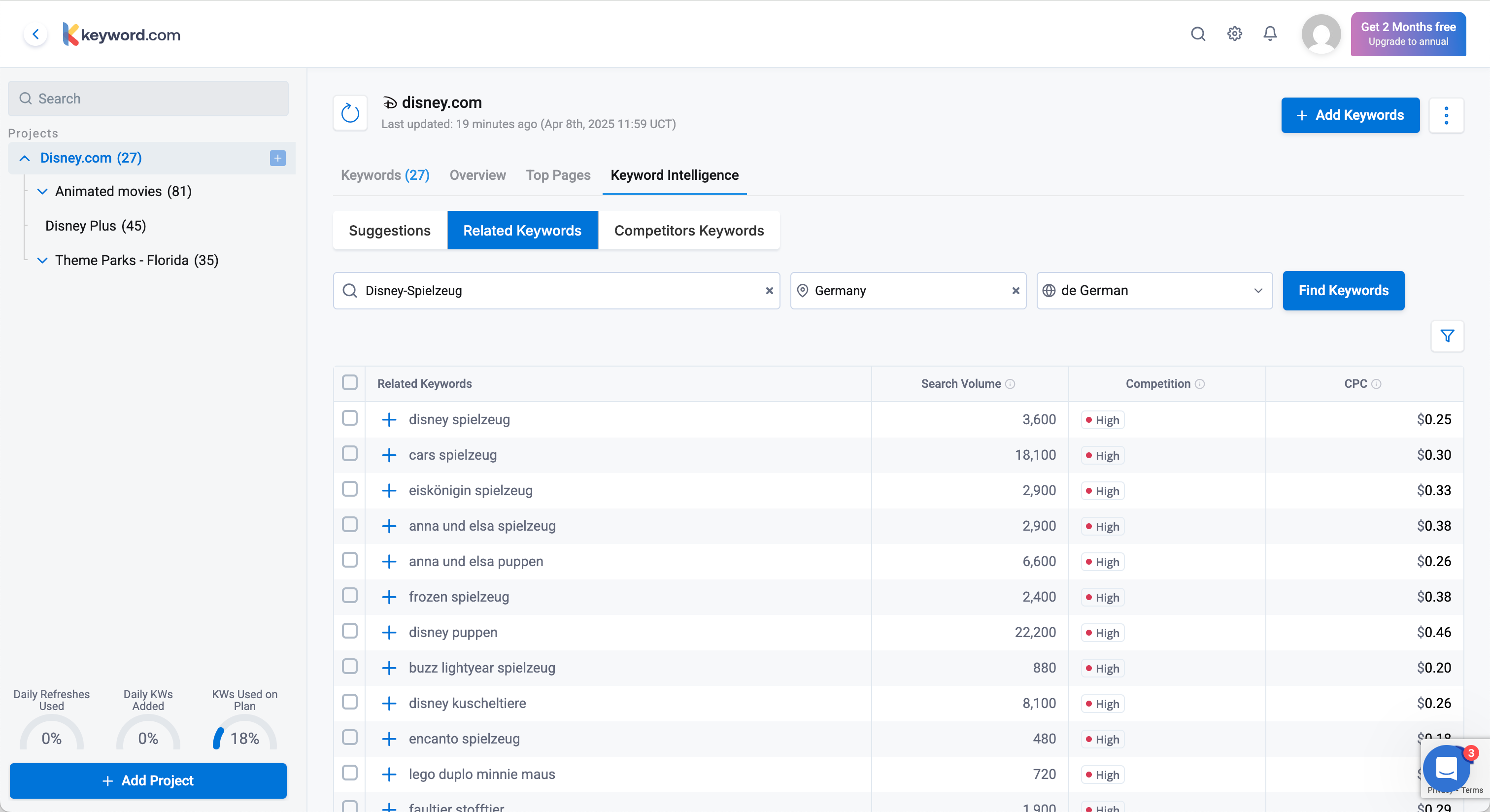1490x812 pixels.
Task: Collapse the Disney.com project tree
Action: tap(24, 158)
